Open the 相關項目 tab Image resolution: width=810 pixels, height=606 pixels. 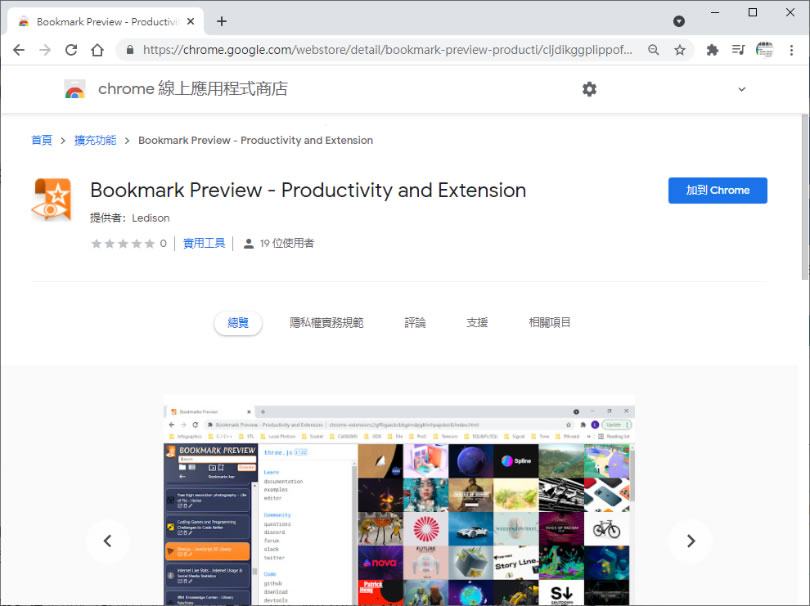click(x=550, y=322)
